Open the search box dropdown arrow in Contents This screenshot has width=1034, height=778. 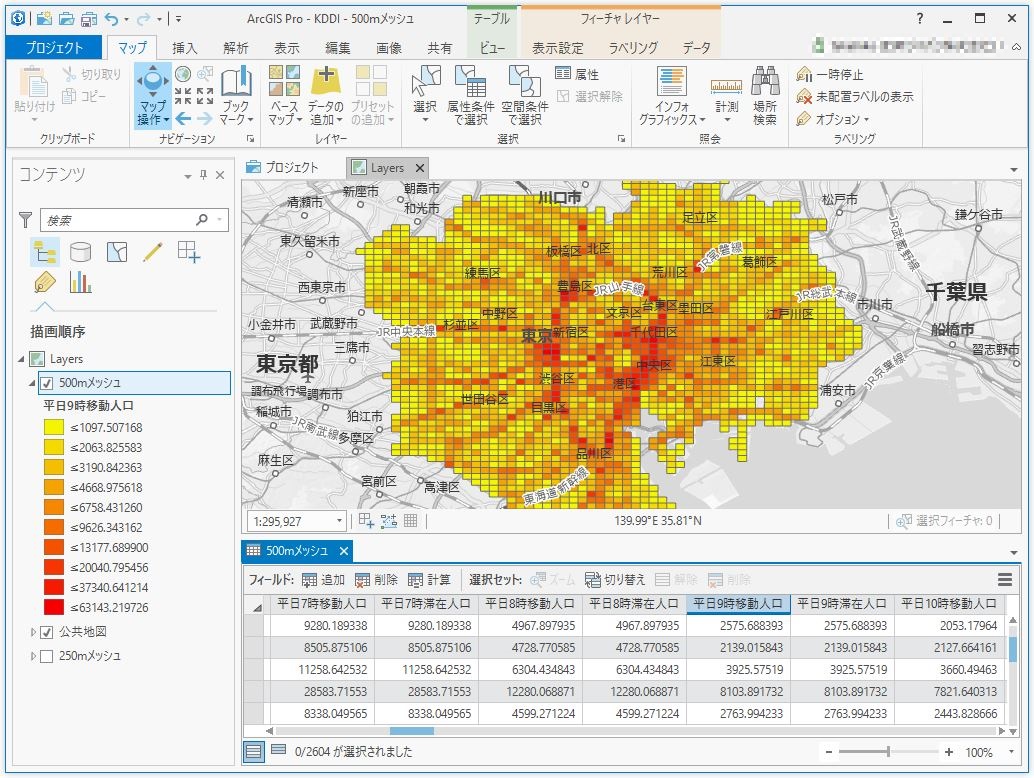220,220
